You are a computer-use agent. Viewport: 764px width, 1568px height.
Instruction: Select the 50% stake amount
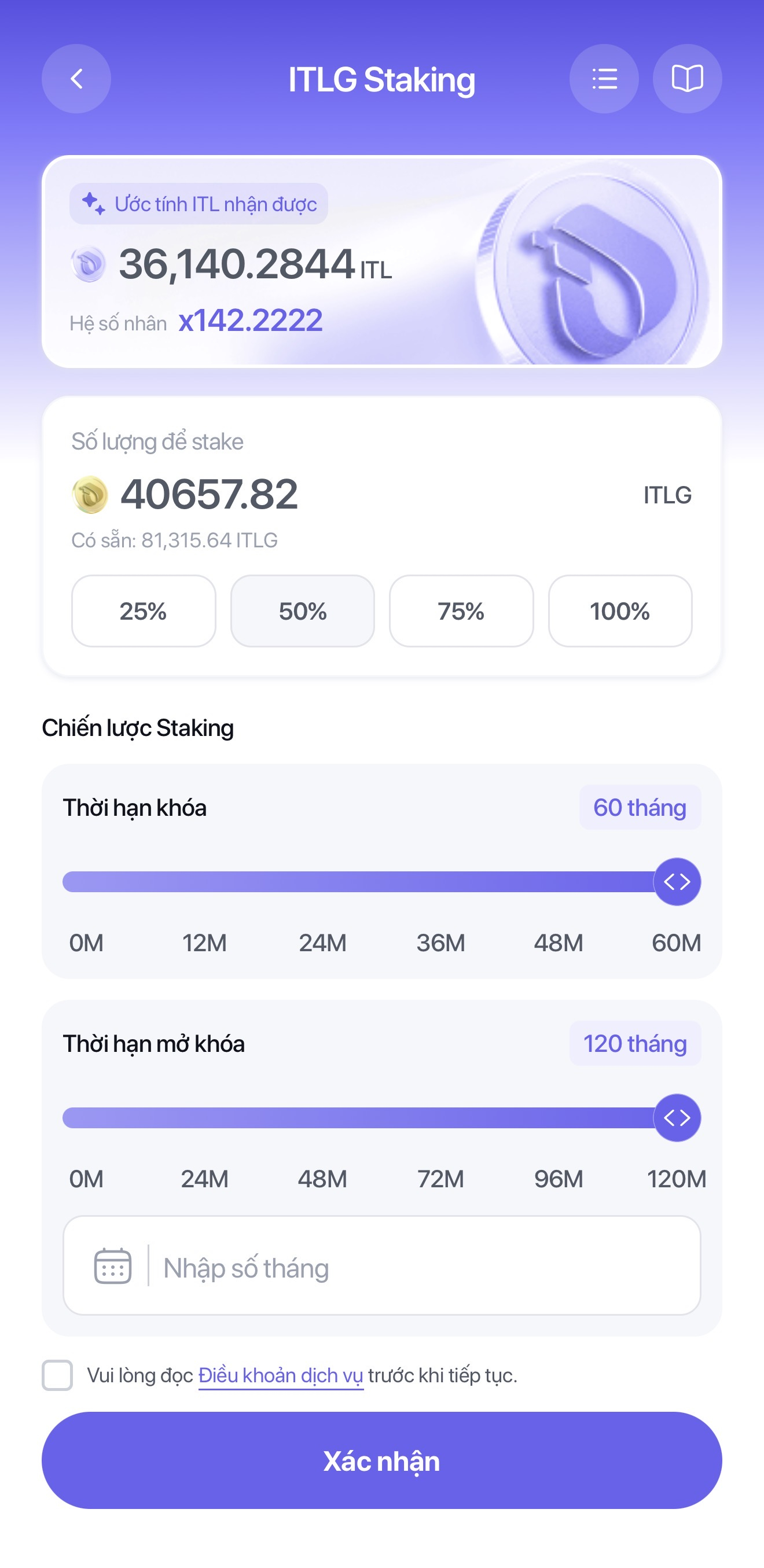(x=303, y=610)
